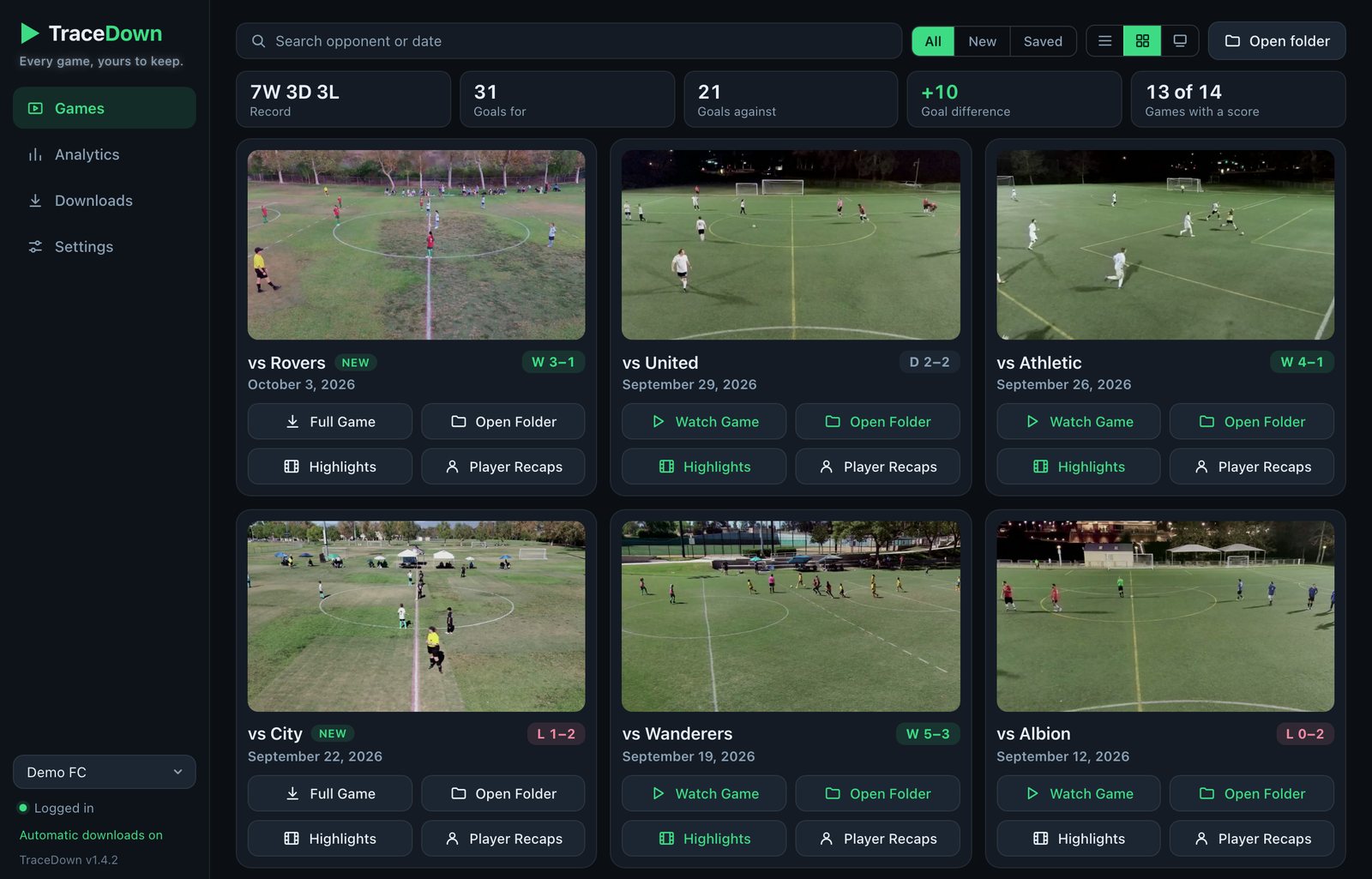Switch to theater monitor view icon
Image resolution: width=1372 pixels, height=879 pixels.
point(1180,41)
